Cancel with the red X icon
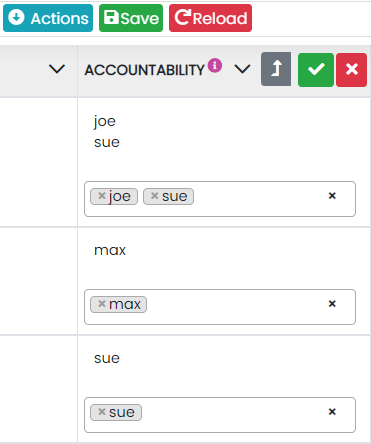The image size is (371, 444). [x=352, y=70]
